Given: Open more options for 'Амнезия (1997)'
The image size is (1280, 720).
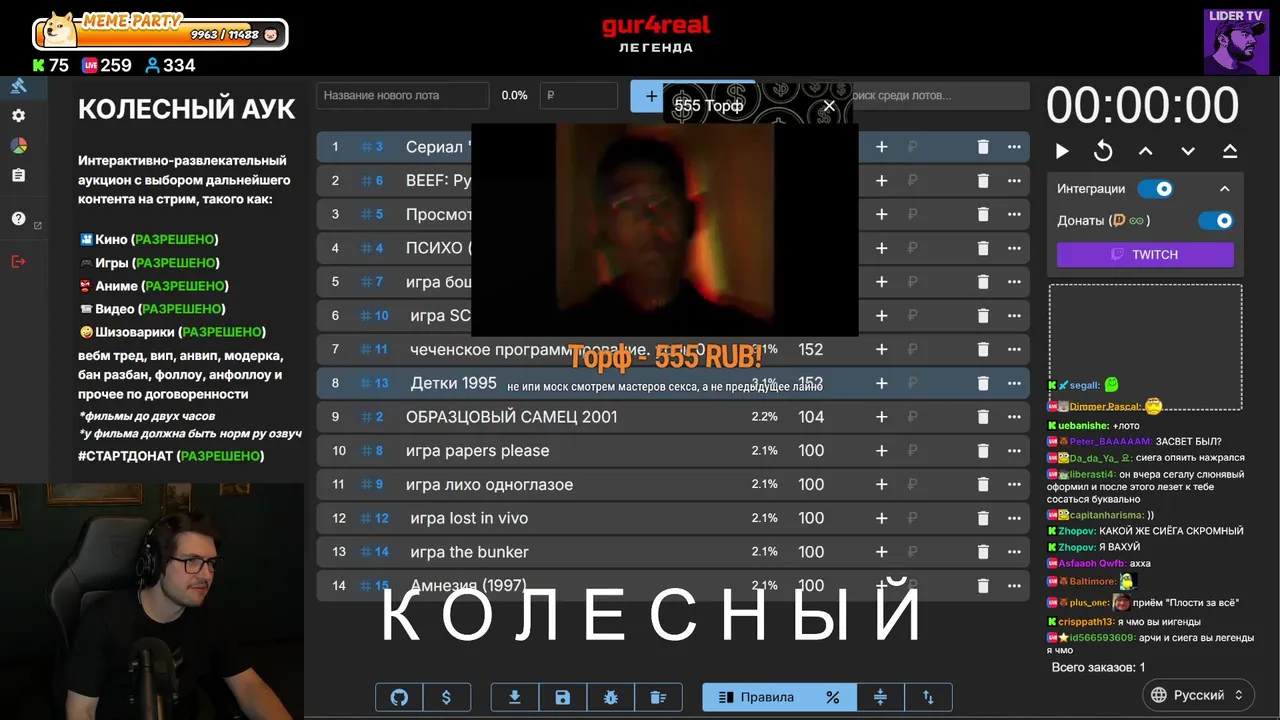Looking at the screenshot, I should (1014, 586).
